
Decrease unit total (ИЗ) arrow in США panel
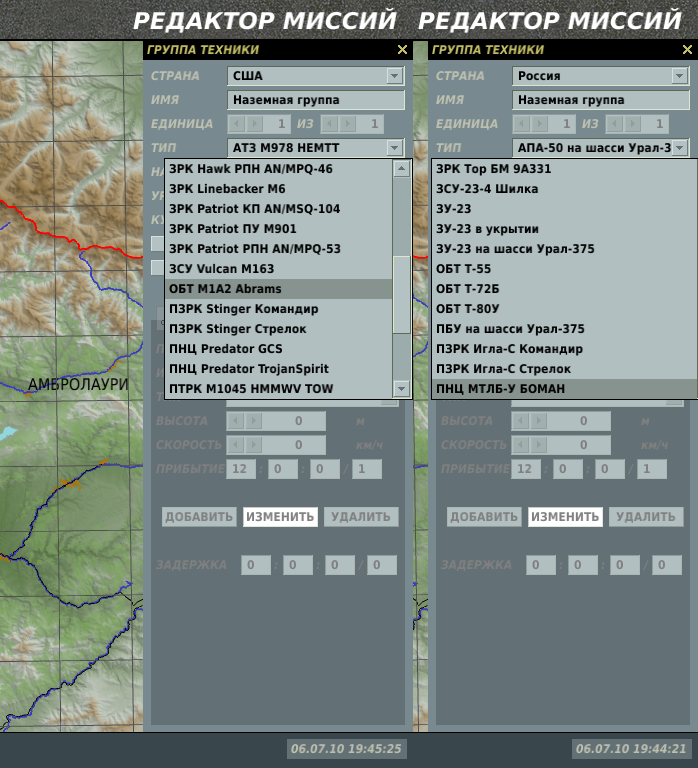[330, 124]
